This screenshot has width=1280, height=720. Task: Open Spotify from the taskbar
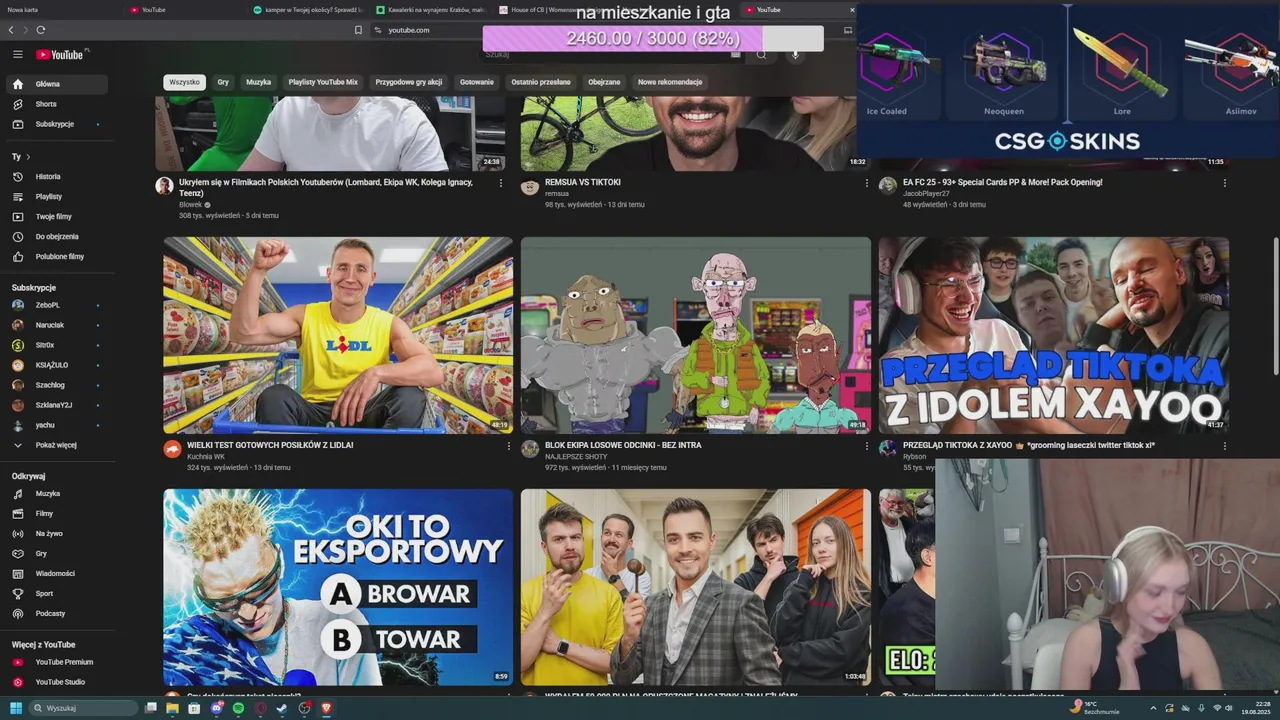[x=238, y=708]
